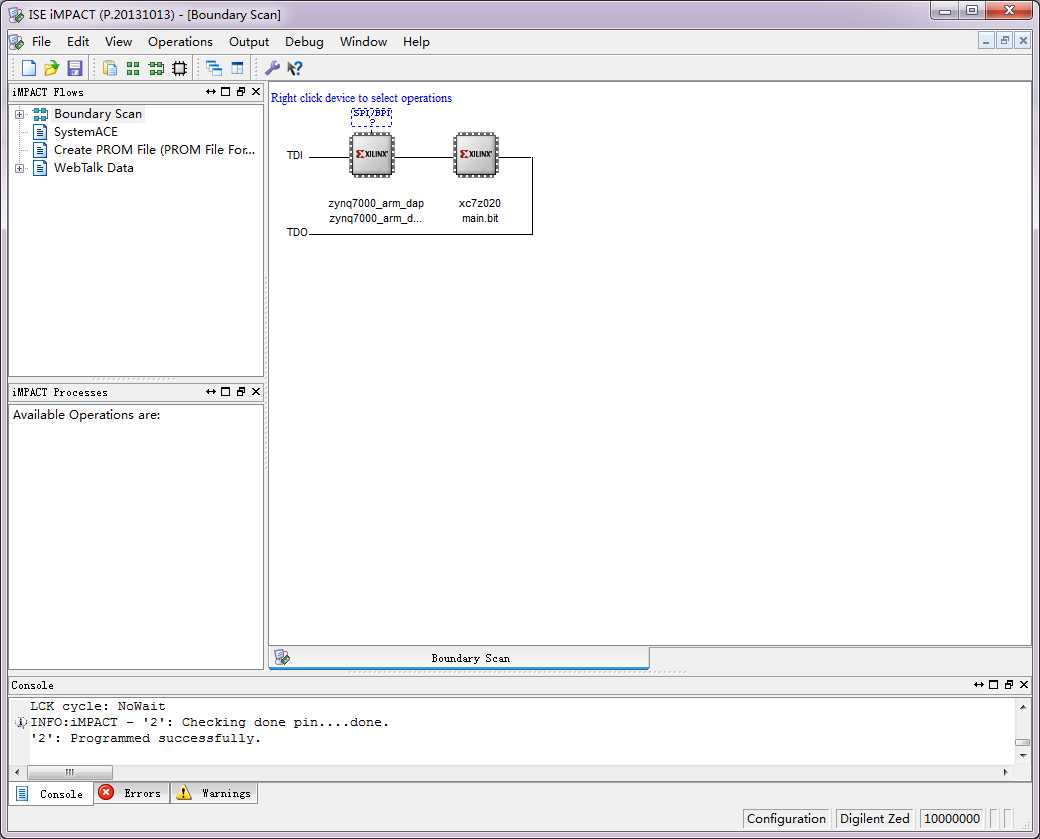The height and width of the screenshot is (839, 1040).
Task: Click the Initialize Chain four-squares icon
Action: click(133, 68)
